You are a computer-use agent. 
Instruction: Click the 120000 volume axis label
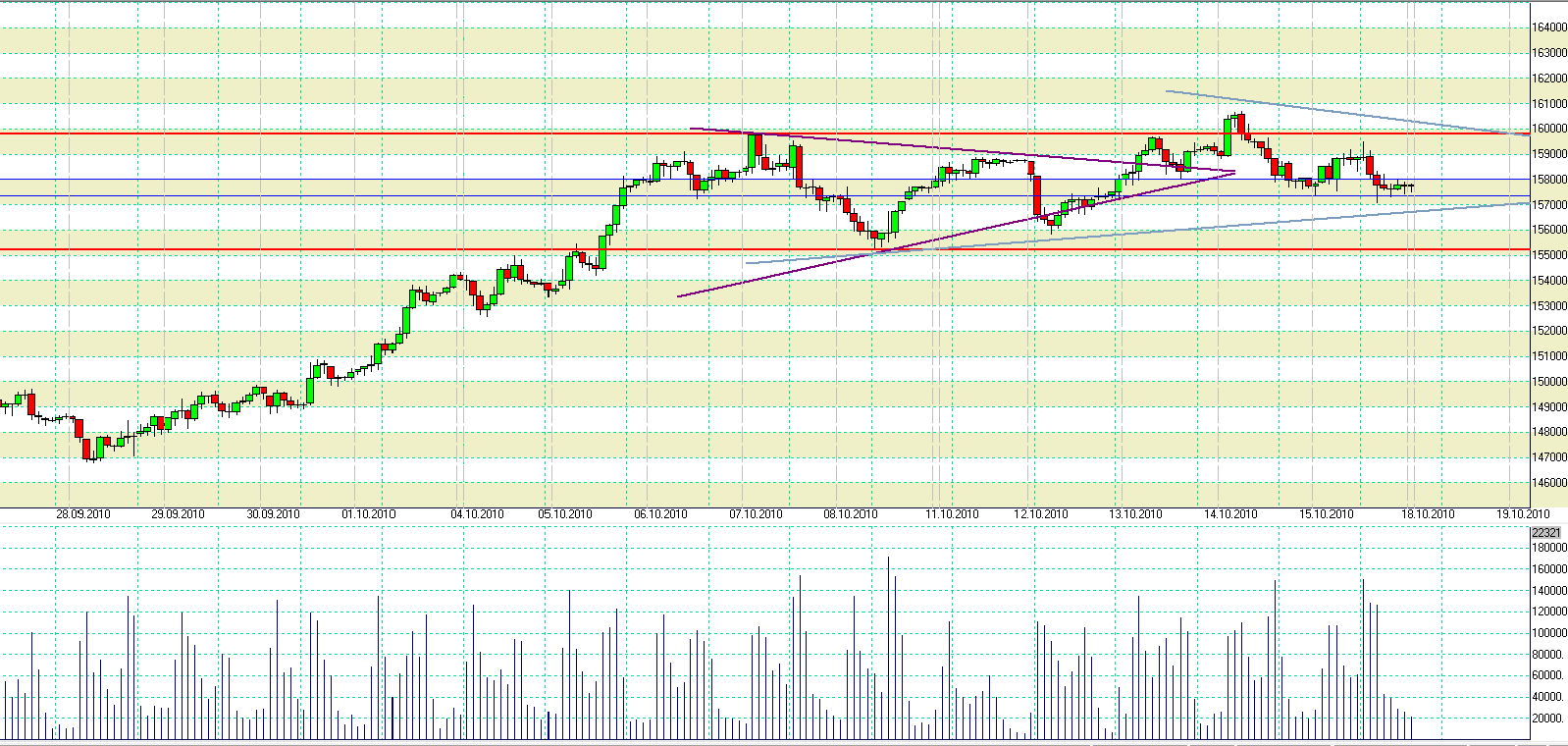coord(1549,612)
